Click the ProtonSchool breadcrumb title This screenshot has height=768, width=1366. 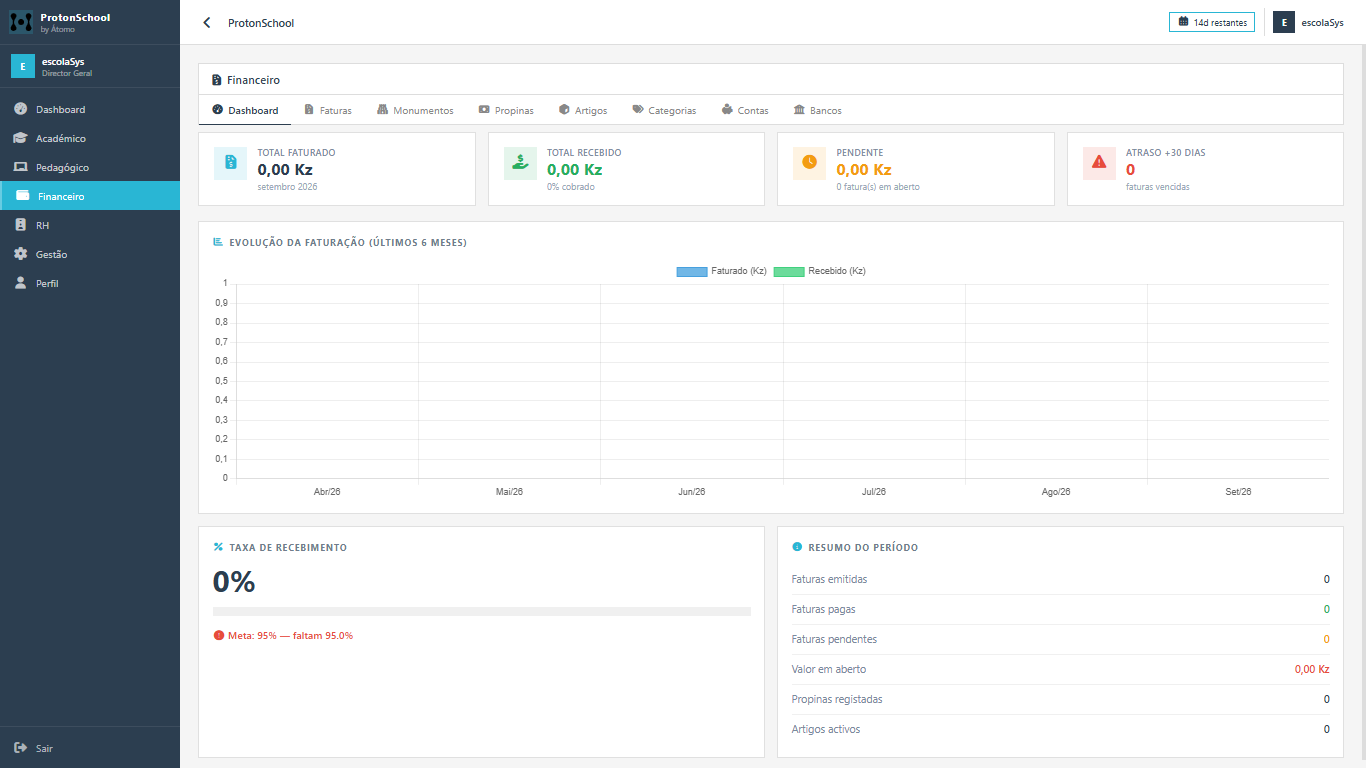261,23
